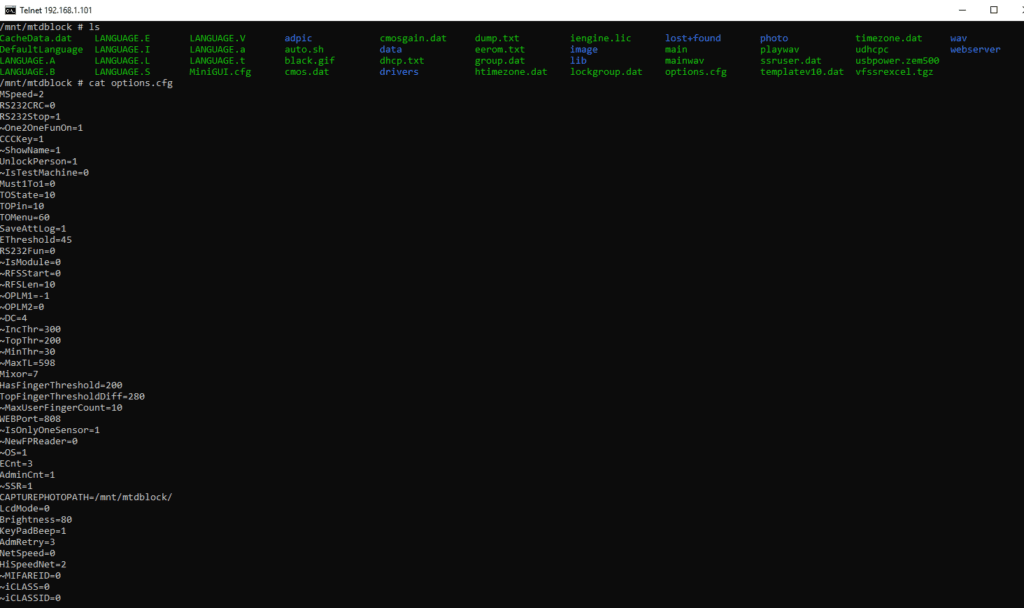Click the scrollbar up arrow
The image size is (1024, 608).
point(1018,27)
